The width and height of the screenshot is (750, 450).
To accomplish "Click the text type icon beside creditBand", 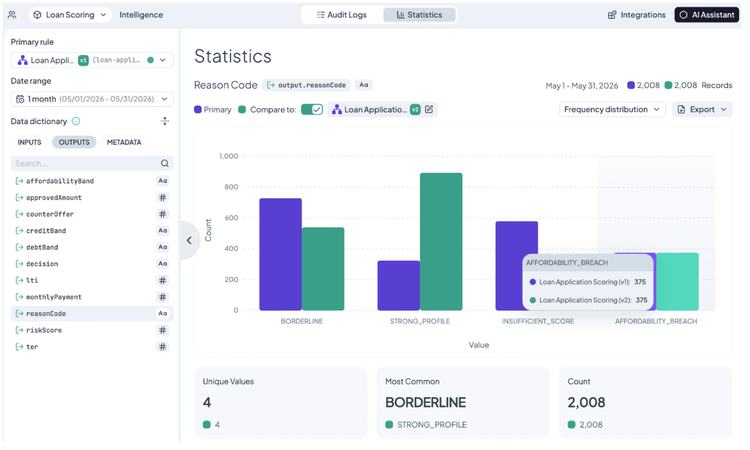I will [x=163, y=231].
